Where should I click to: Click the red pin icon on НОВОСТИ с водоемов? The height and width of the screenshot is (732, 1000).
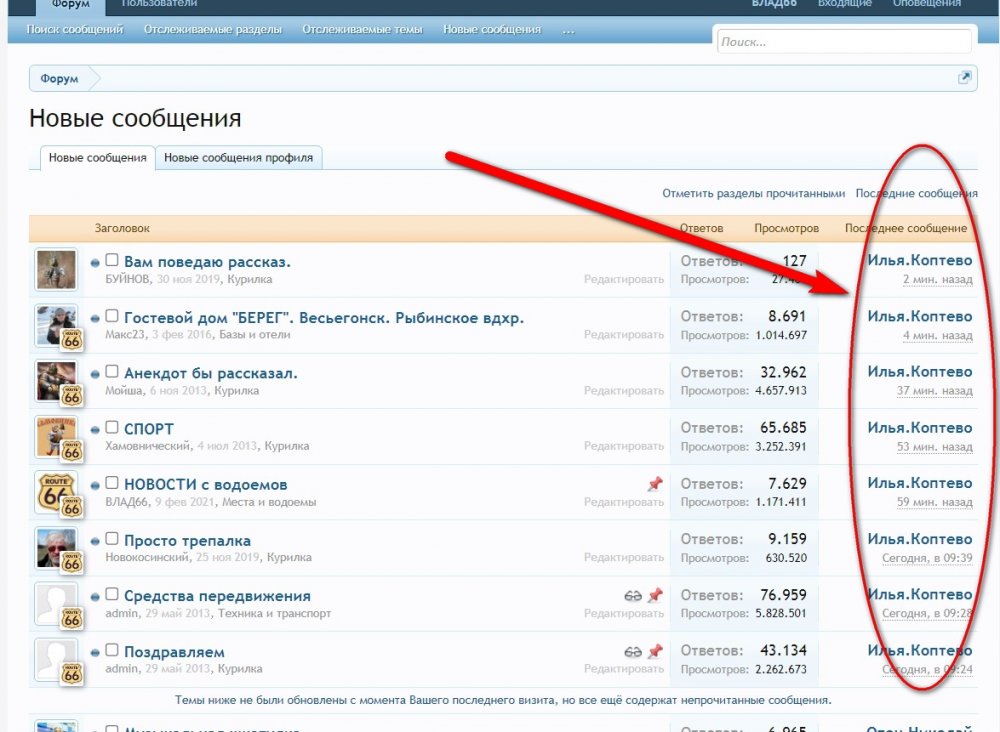[x=655, y=484]
